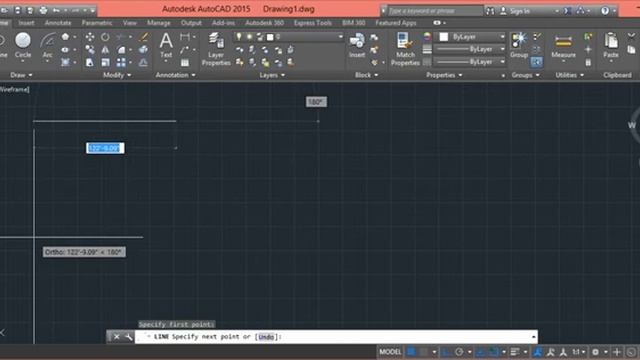Switch to the Parametric tab

(x=97, y=23)
